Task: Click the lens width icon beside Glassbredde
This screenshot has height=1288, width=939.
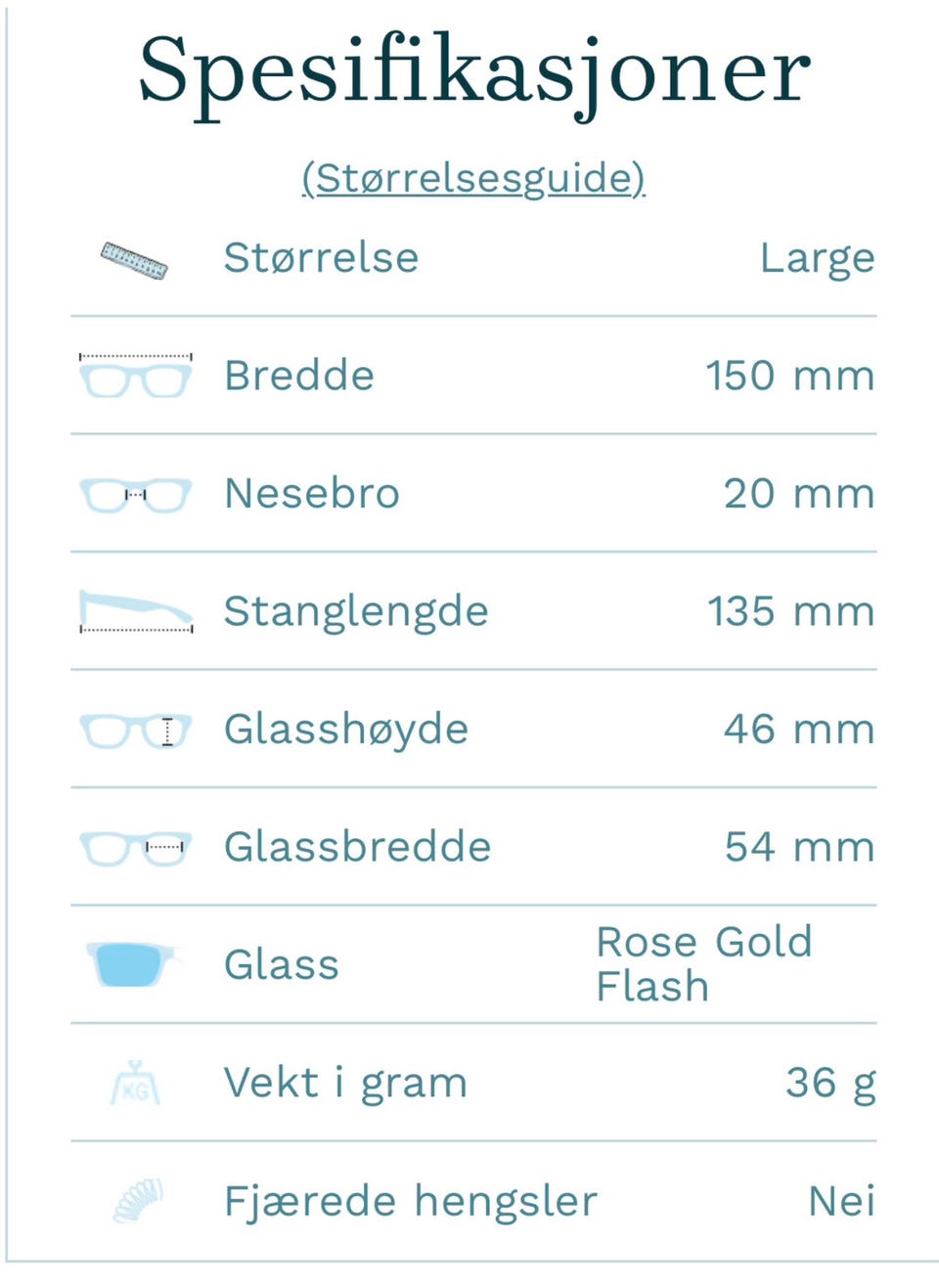Action: click(x=135, y=848)
